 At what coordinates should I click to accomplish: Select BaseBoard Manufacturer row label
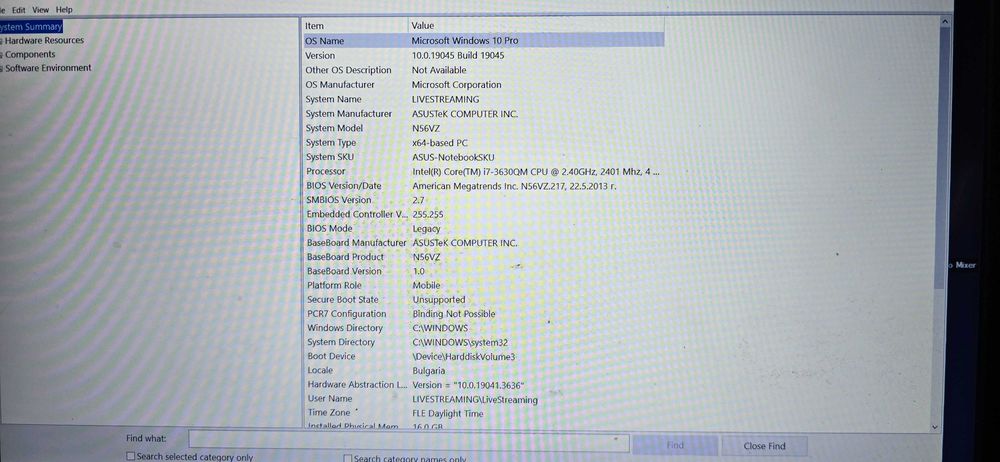pos(357,242)
